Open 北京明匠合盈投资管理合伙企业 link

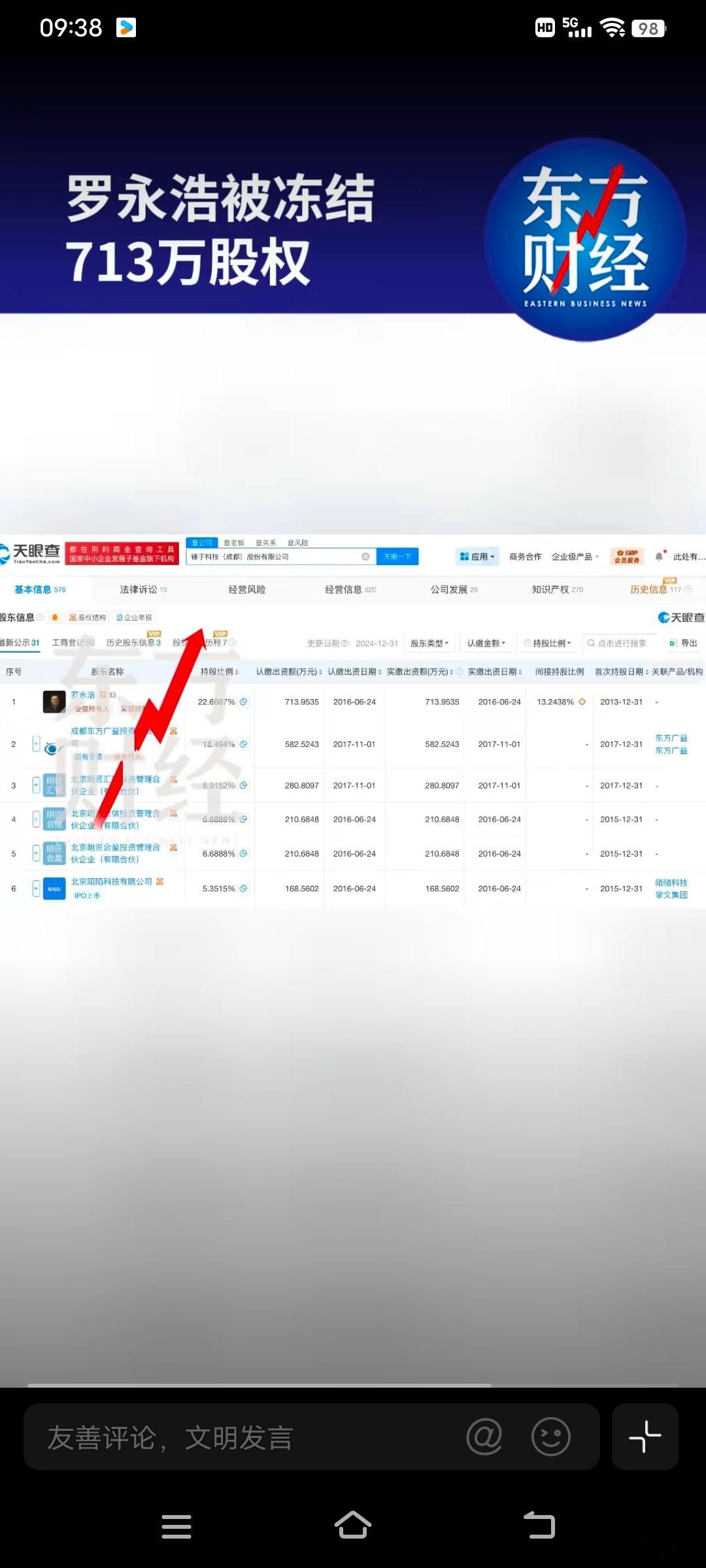pyautogui.click(x=115, y=853)
